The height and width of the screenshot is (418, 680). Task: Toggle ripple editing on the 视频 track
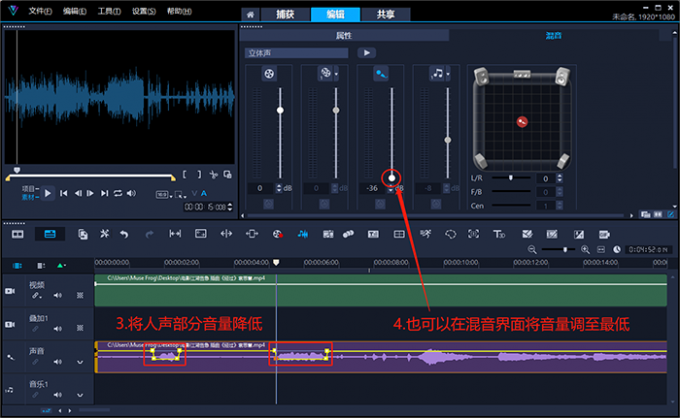(36, 295)
